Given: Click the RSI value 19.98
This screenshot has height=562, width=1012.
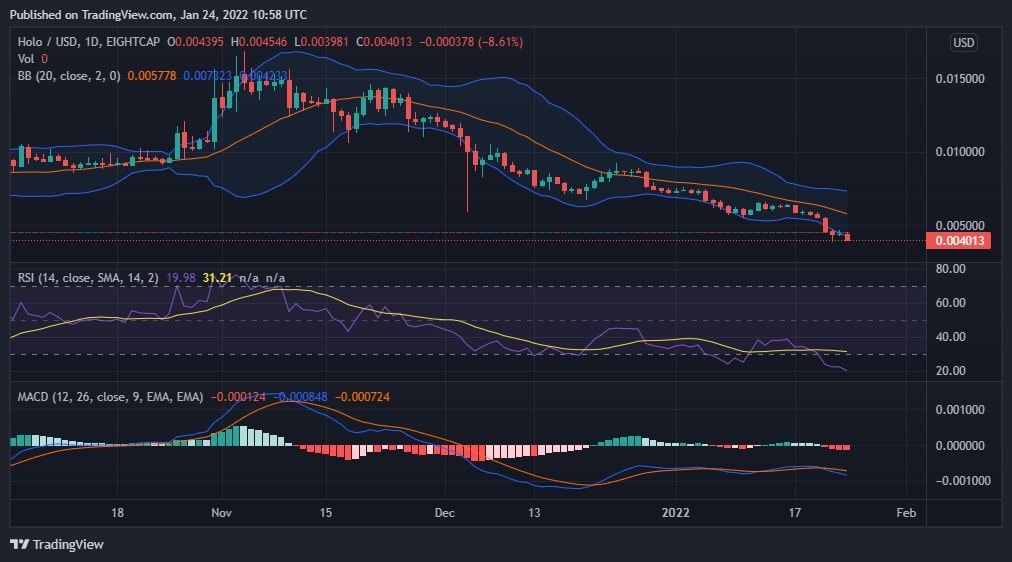Looking at the screenshot, I should point(181,278).
